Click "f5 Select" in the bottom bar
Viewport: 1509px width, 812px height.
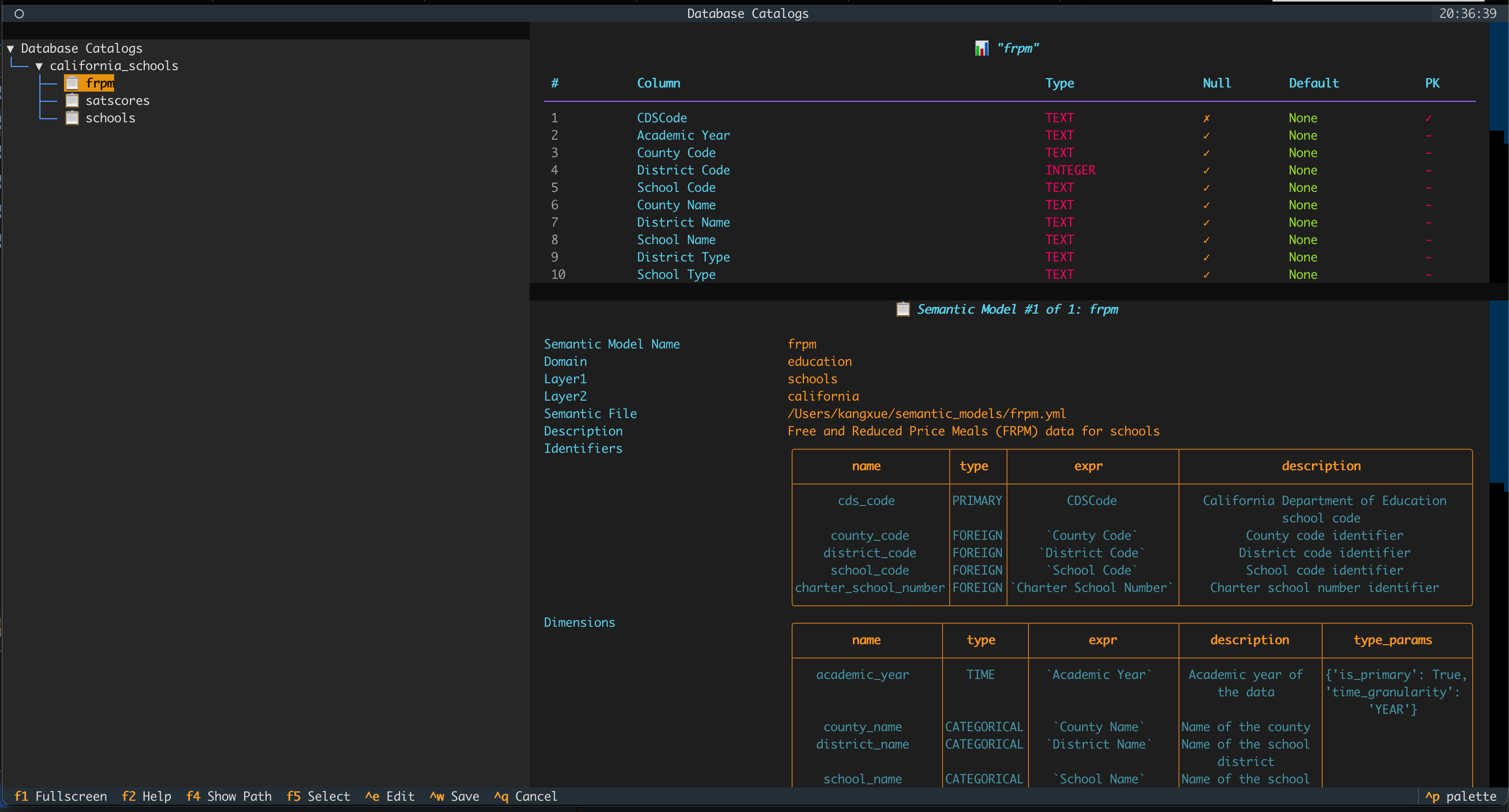(x=318, y=796)
